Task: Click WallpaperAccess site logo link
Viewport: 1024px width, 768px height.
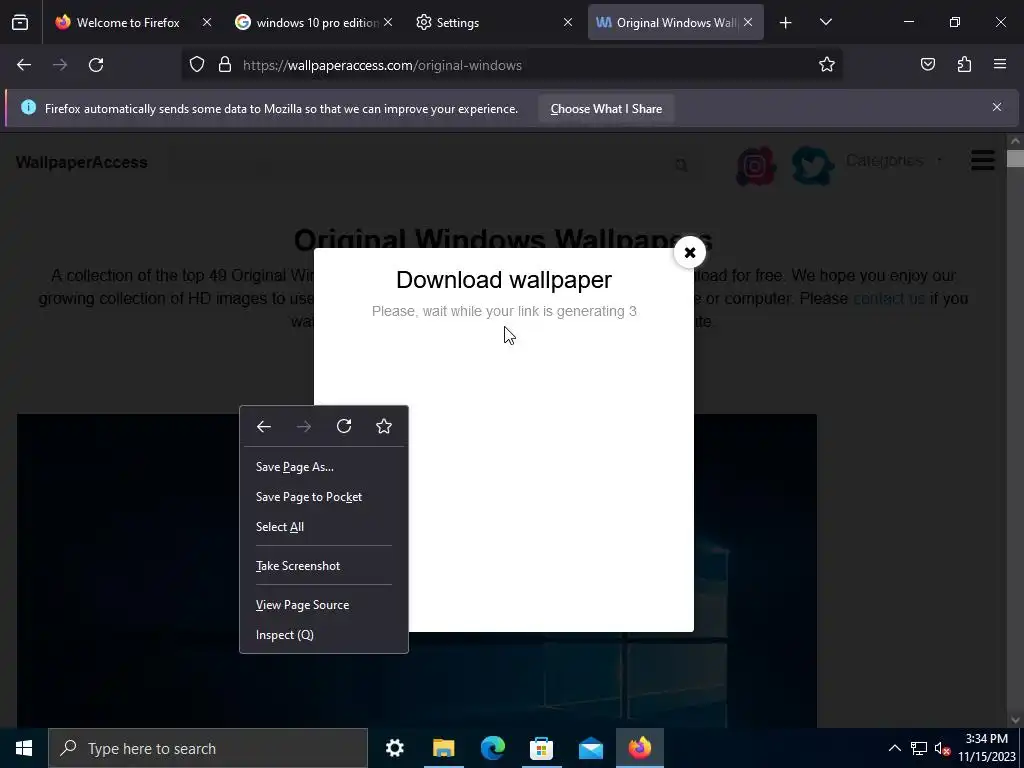Action: [82, 163]
